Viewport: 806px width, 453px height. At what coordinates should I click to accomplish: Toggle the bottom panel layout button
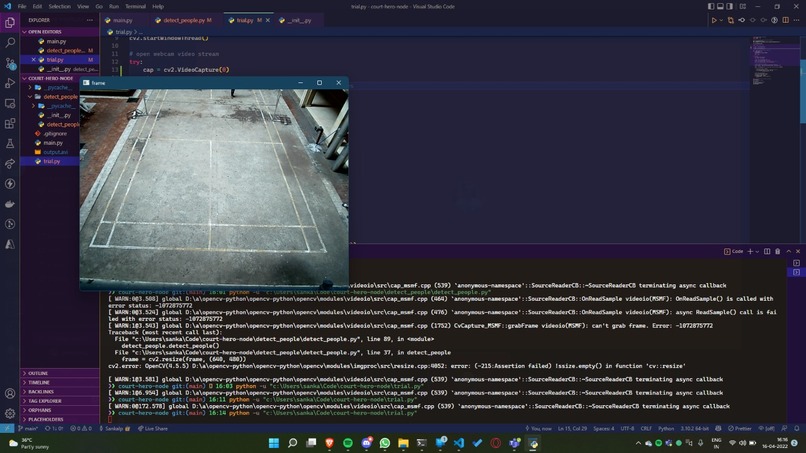click(x=720, y=7)
